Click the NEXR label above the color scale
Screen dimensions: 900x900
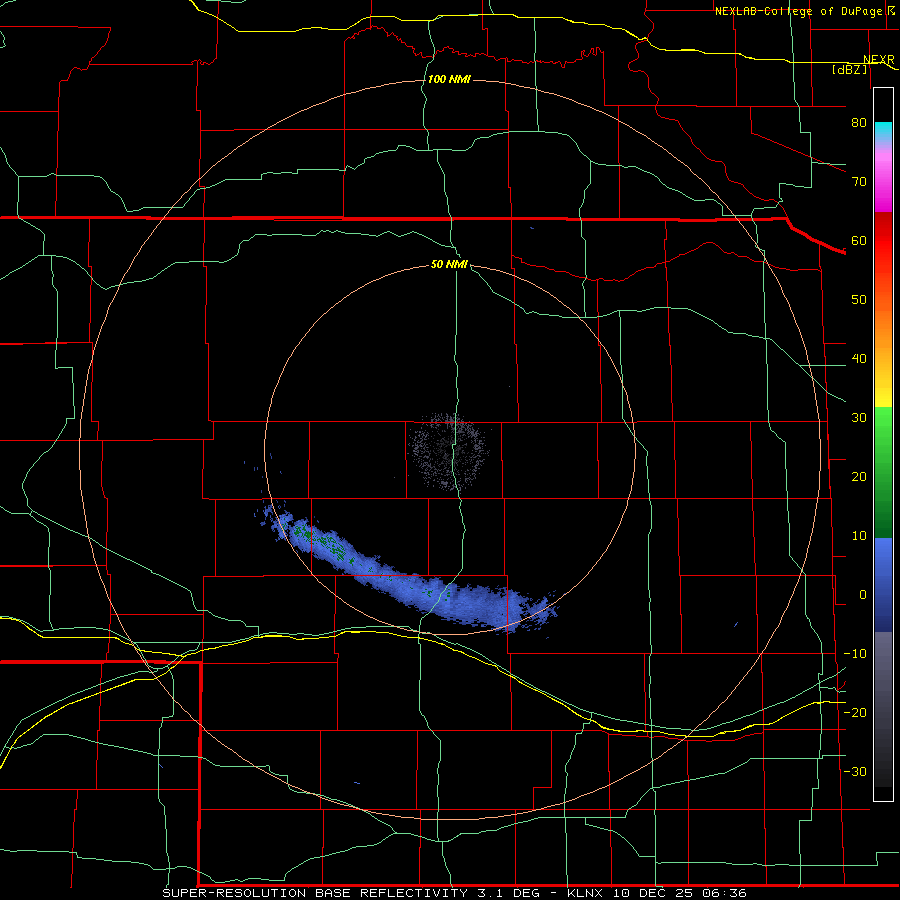(x=879, y=59)
